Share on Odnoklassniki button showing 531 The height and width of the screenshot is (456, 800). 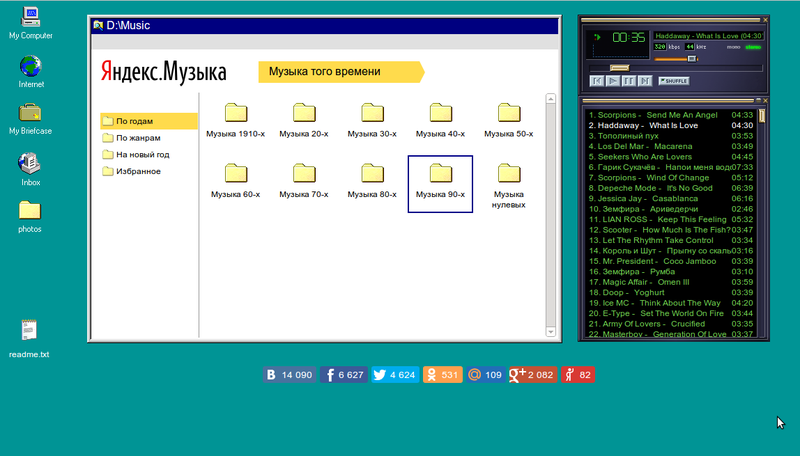442,375
